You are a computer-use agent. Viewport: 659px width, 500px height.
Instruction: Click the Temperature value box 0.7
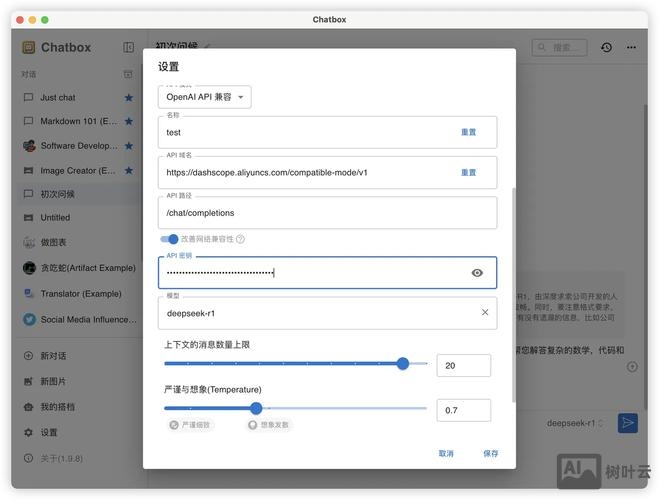[x=464, y=410]
